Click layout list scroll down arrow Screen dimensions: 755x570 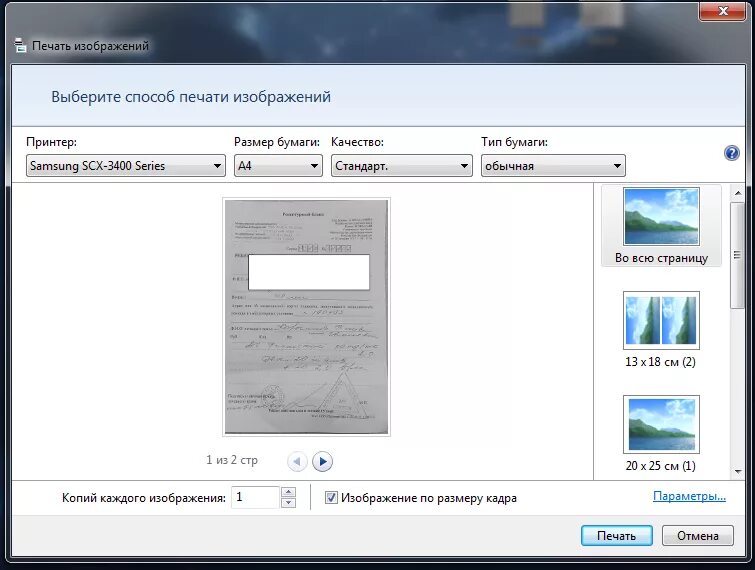click(x=738, y=472)
